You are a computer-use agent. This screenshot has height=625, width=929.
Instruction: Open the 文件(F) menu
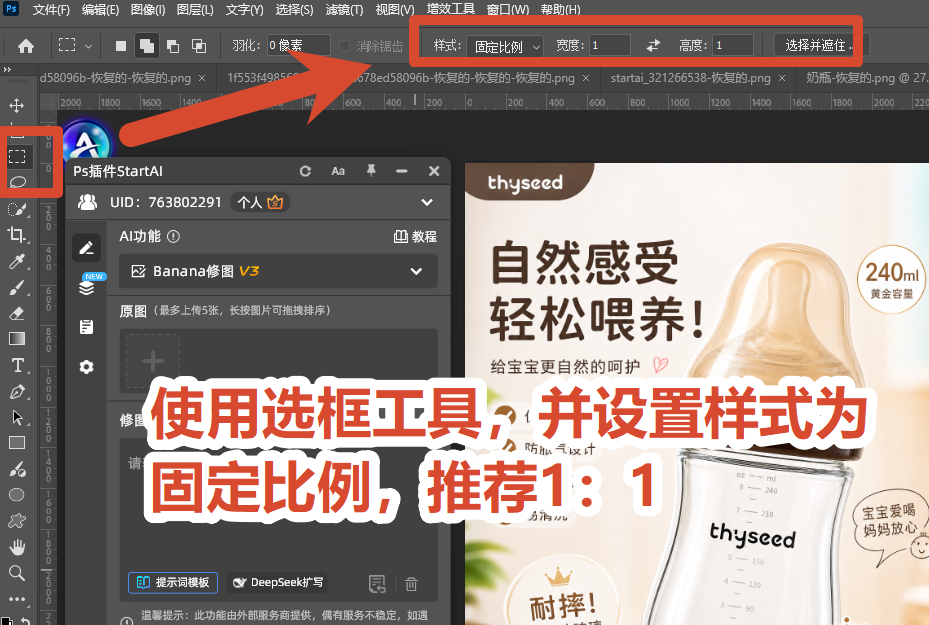coord(51,9)
